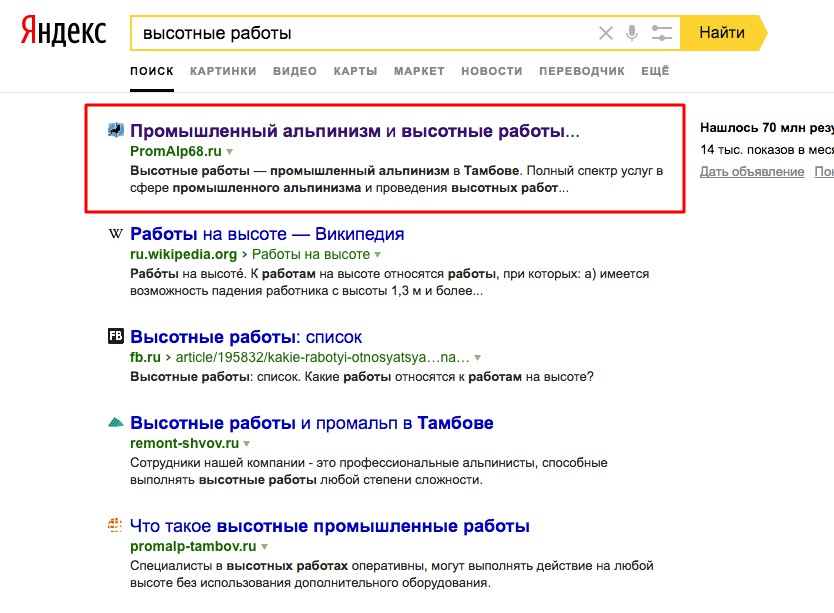Switch to the Маркет tab
Viewport: 834px width, 613px height.
click(419, 71)
